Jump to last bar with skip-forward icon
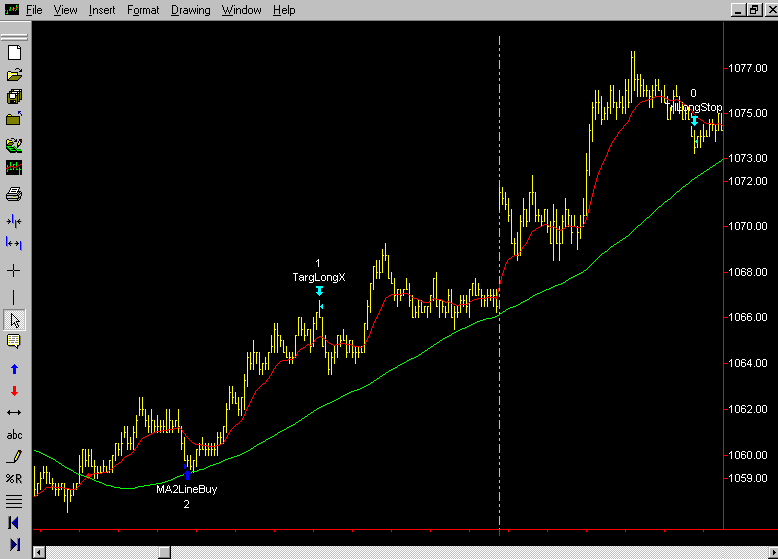The image size is (778, 559). click(x=14, y=545)
